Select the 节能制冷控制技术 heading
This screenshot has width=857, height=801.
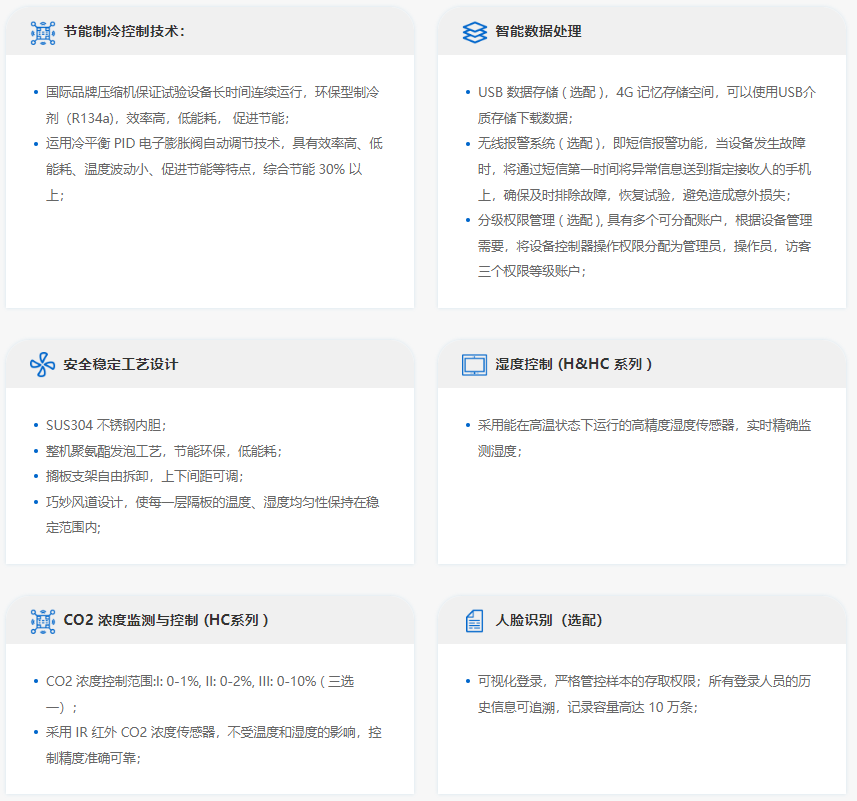[x=124, y=31]
